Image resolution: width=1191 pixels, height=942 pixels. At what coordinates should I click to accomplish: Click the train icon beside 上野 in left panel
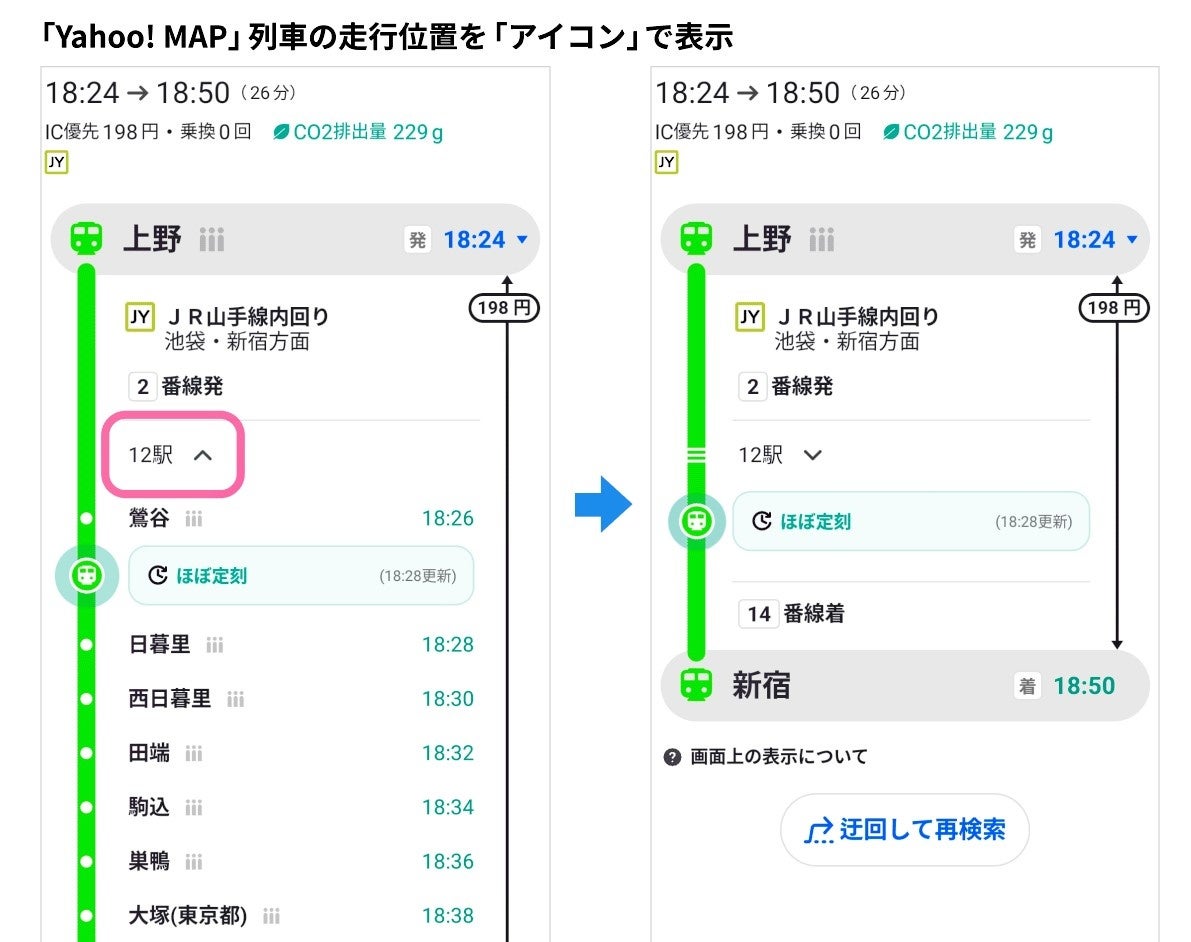pyautogui.click(x=87, y=238)
